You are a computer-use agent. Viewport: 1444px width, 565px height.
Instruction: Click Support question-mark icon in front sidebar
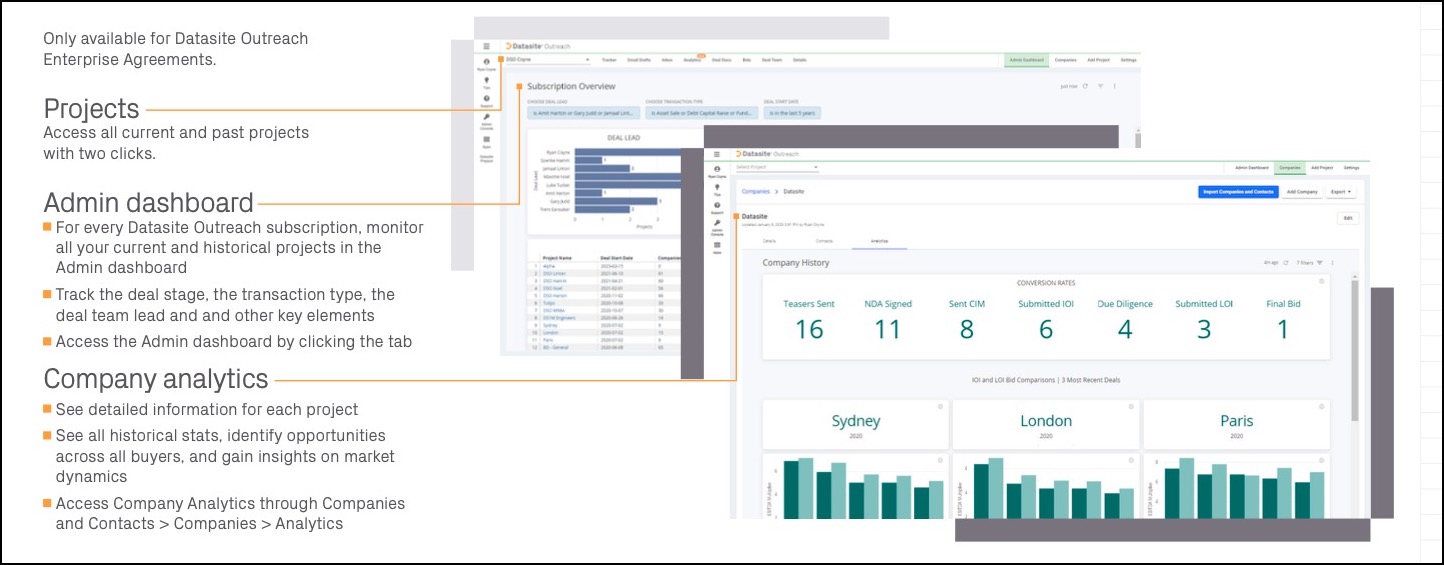click(x=717, y=205)
